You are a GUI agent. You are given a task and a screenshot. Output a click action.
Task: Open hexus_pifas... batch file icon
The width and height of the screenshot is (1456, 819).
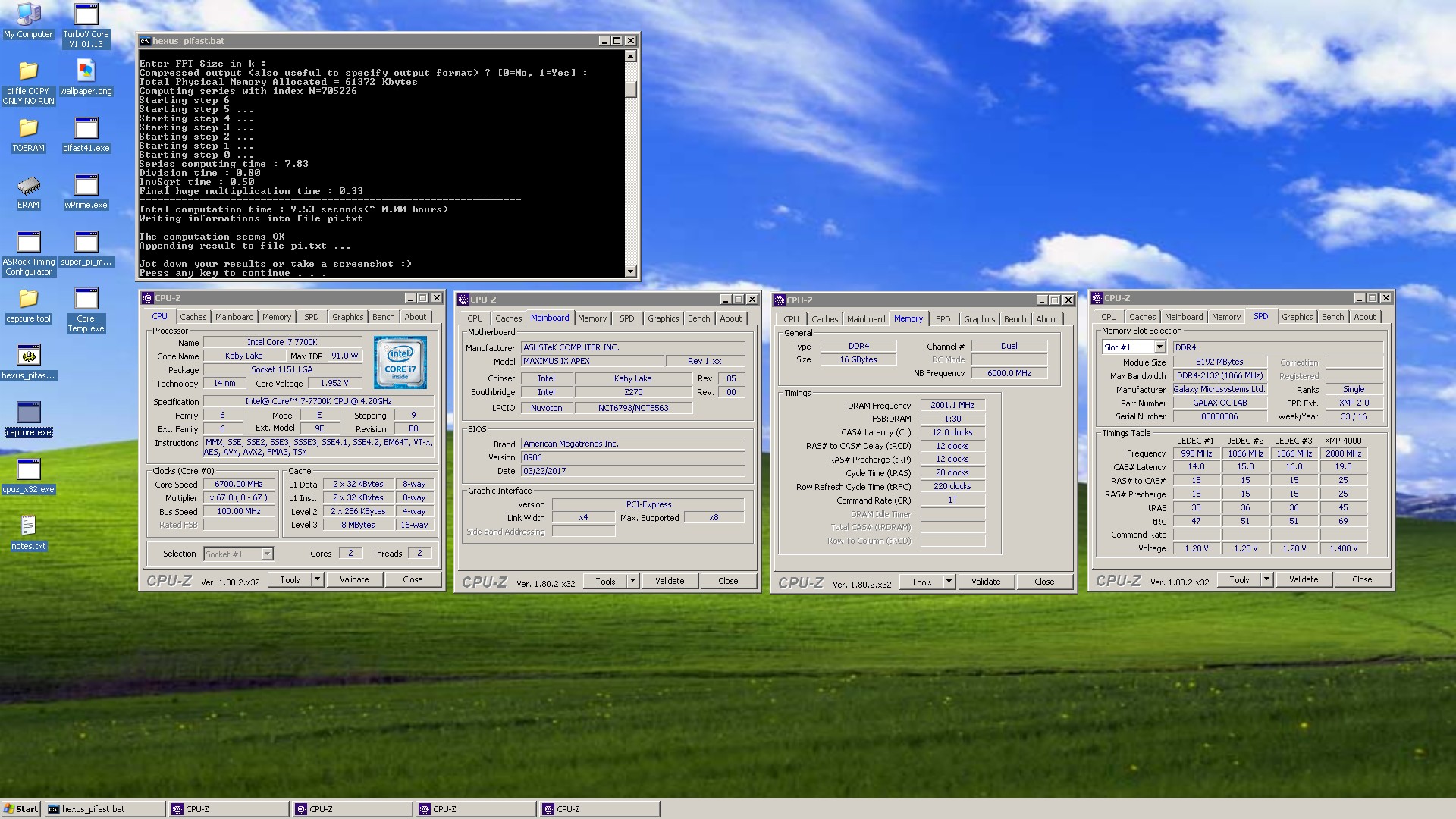point(28,362)
